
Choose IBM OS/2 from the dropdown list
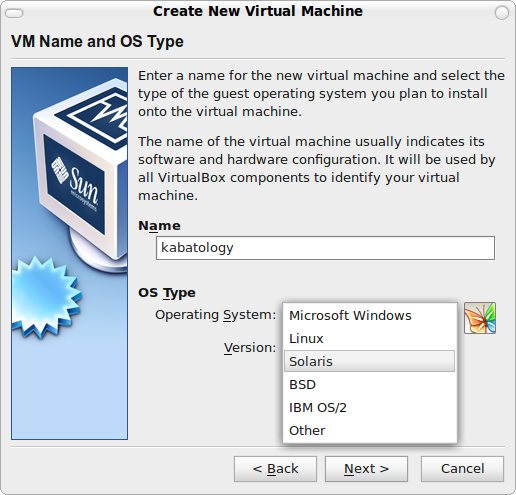point(369,407)
